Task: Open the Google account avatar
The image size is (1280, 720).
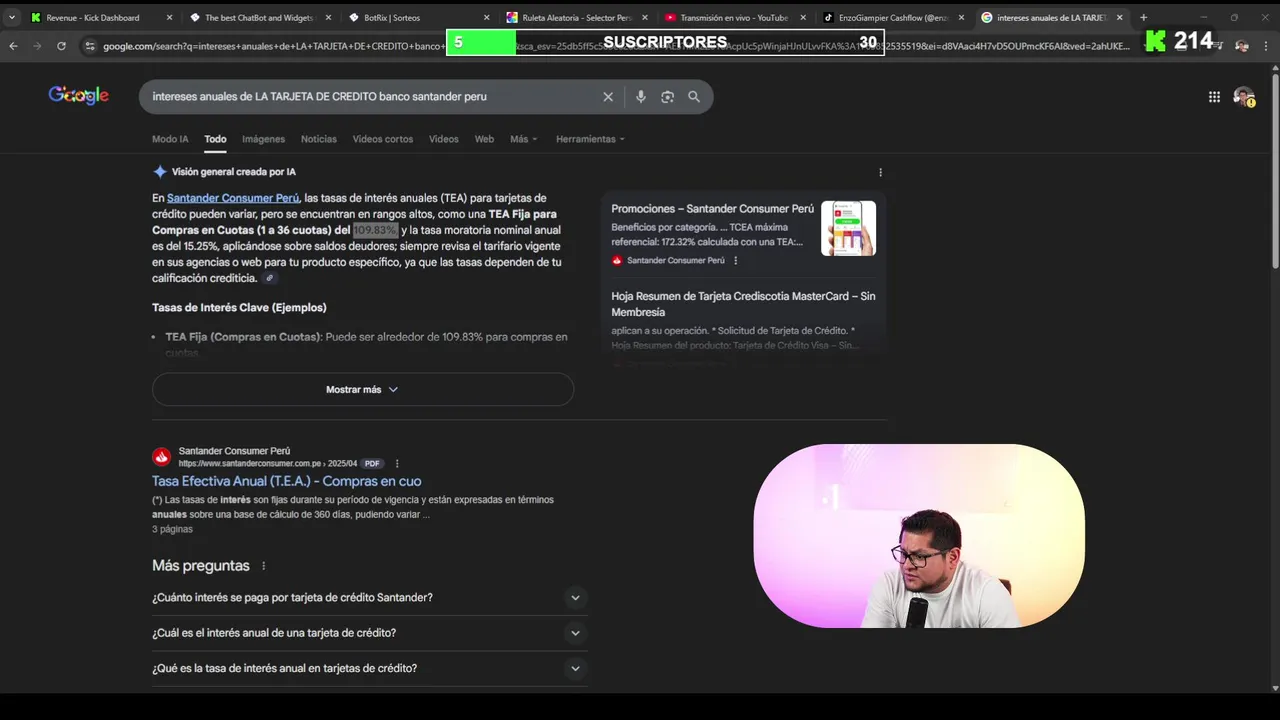Action: click(1244, 97)
